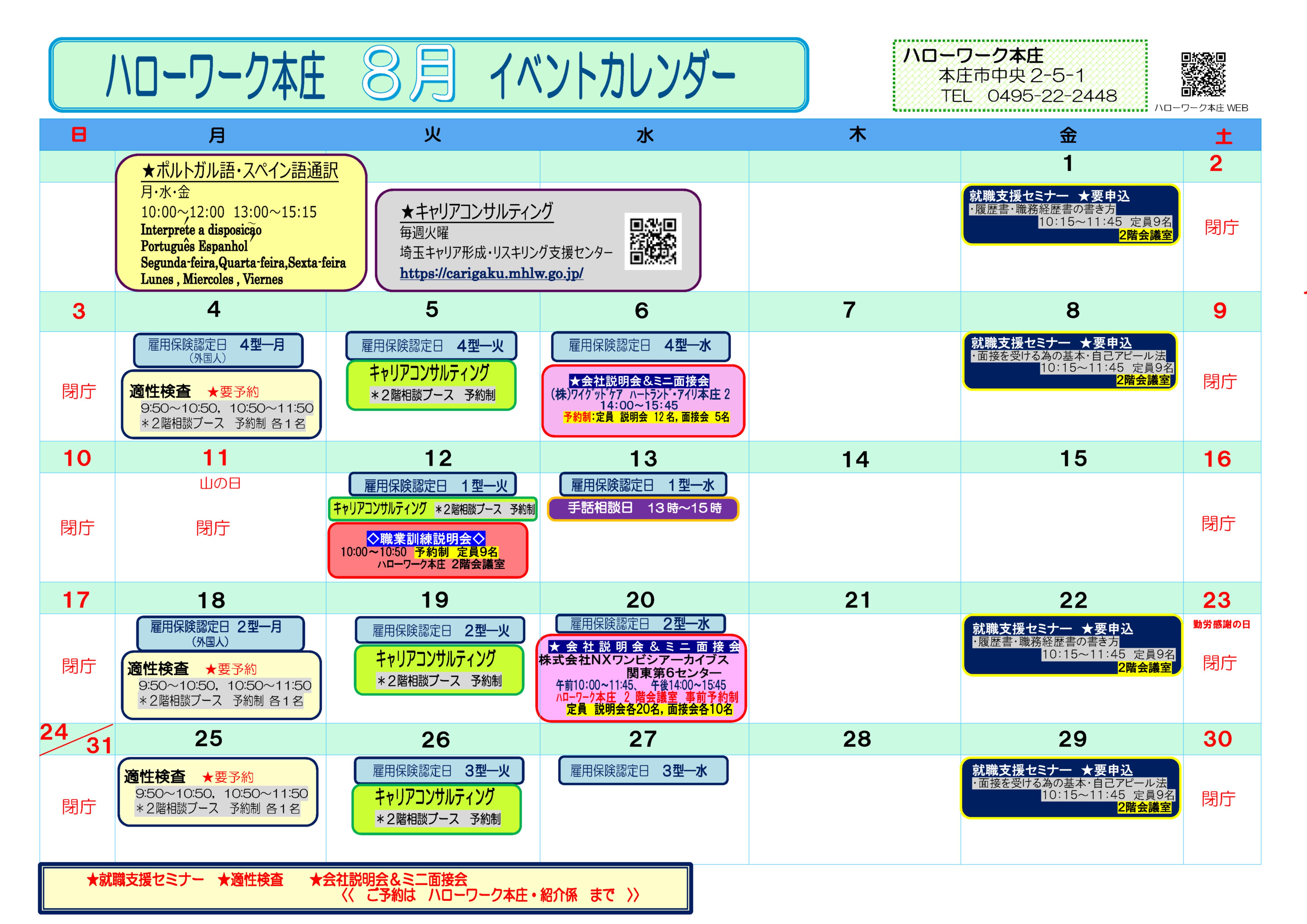Click 埼玉キャリア形成・リスキリング支援センター text
This screenshot has height=924, width=1307.
[506, 252]
